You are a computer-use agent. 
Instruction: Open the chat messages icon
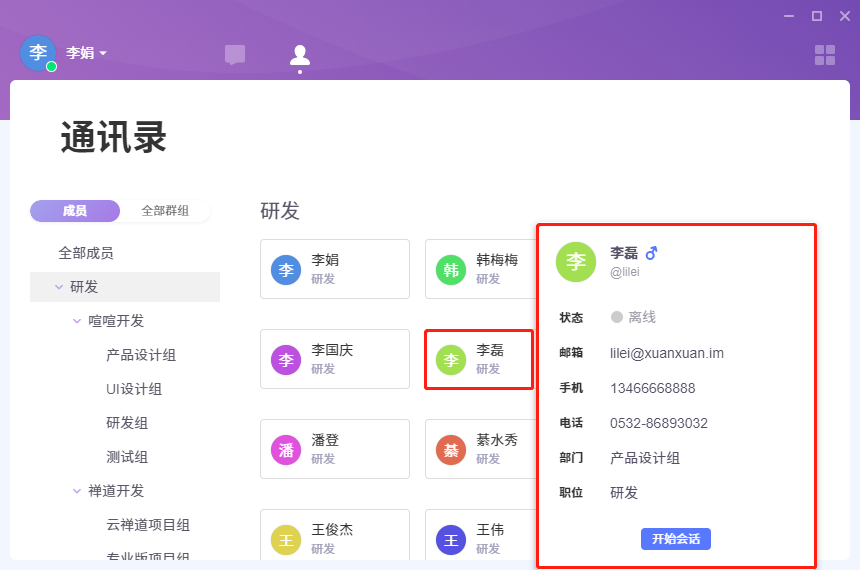(x=235, y=55)
